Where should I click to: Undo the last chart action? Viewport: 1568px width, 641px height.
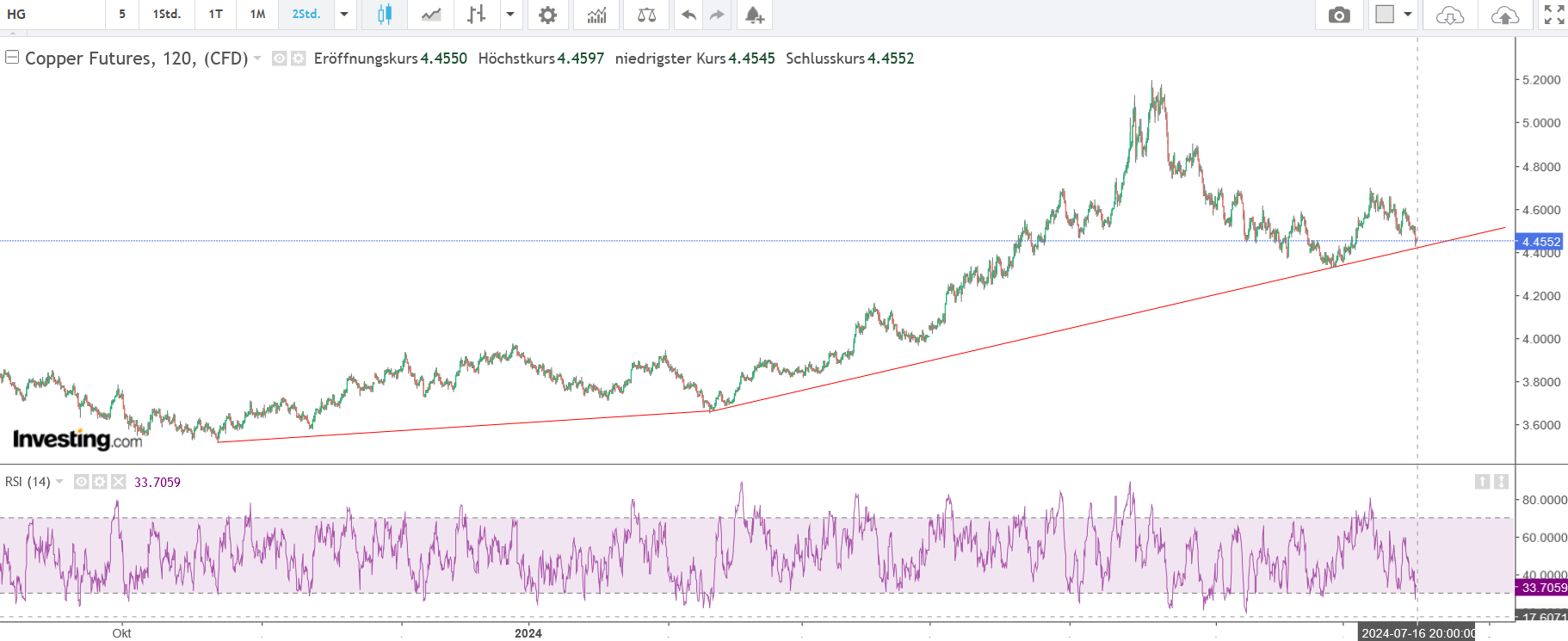pos(688,15)
